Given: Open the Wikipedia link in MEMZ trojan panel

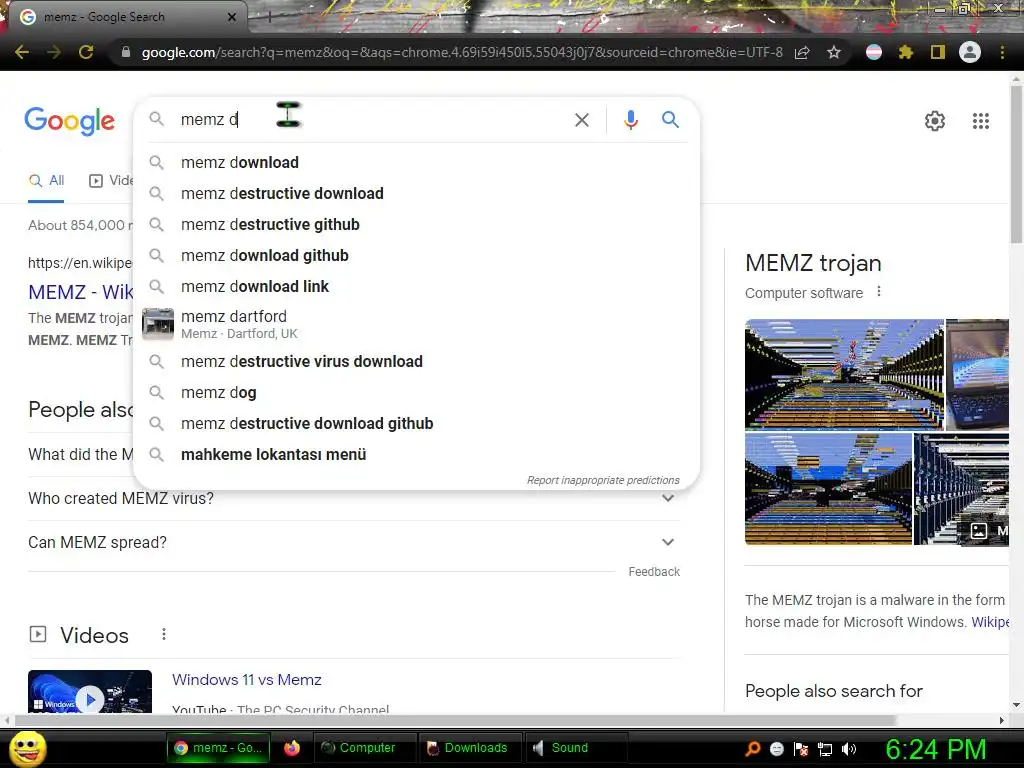Looking at the screenshot, I should [990, 622].
